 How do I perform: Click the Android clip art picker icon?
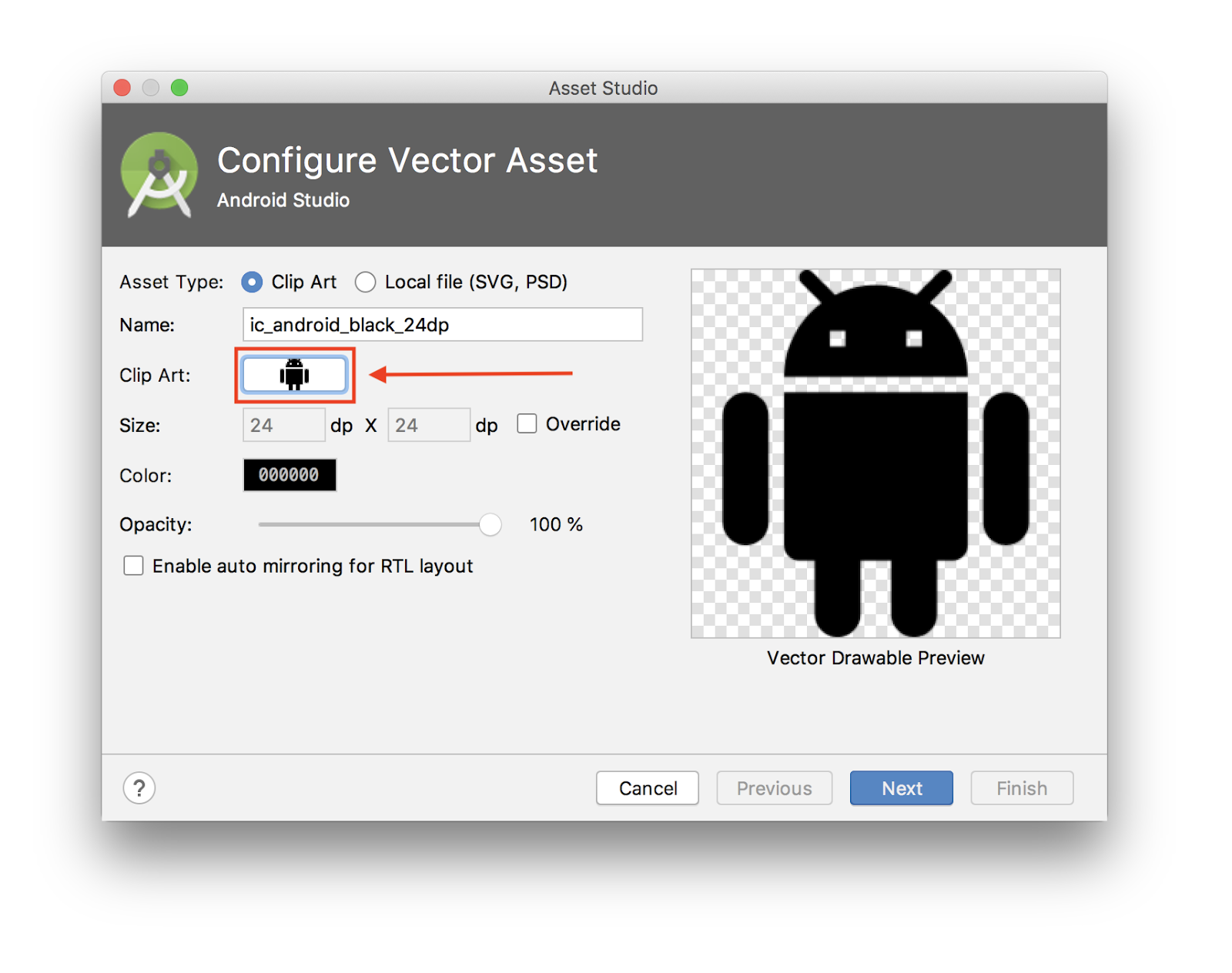coord(294,375)
